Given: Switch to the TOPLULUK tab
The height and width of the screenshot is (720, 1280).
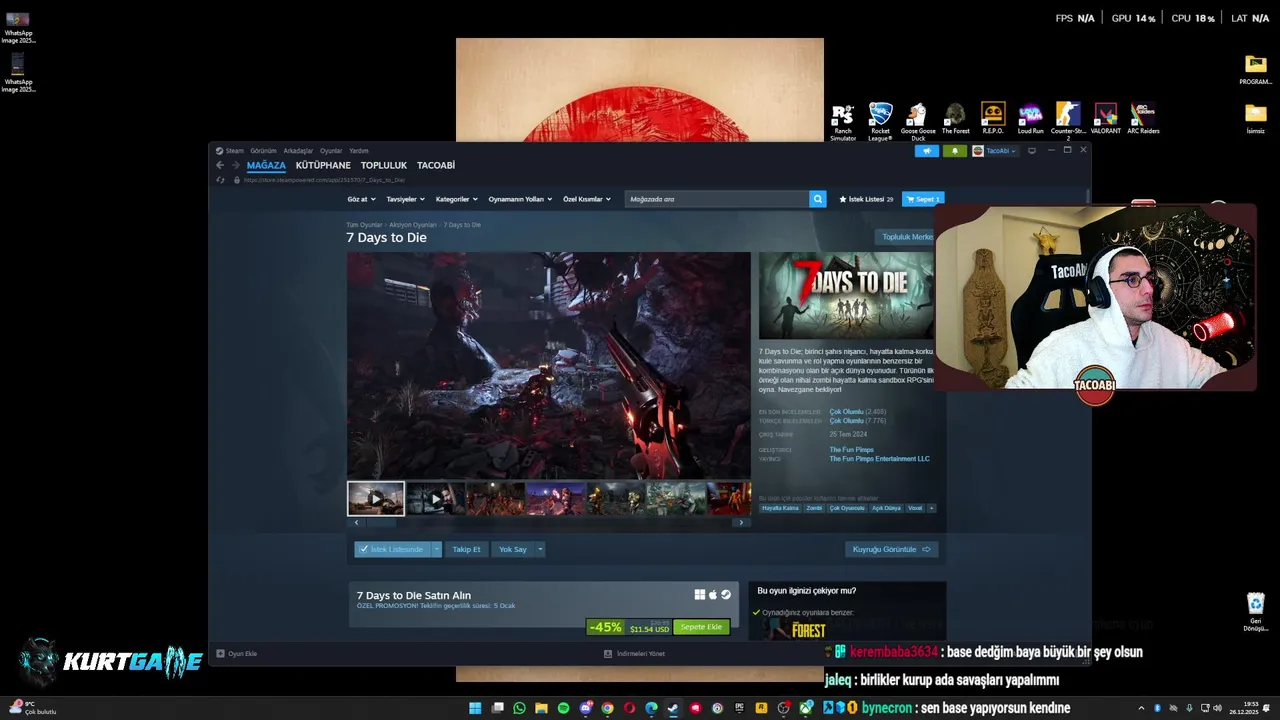Looking at the screenshot, I should coord(384,165).
